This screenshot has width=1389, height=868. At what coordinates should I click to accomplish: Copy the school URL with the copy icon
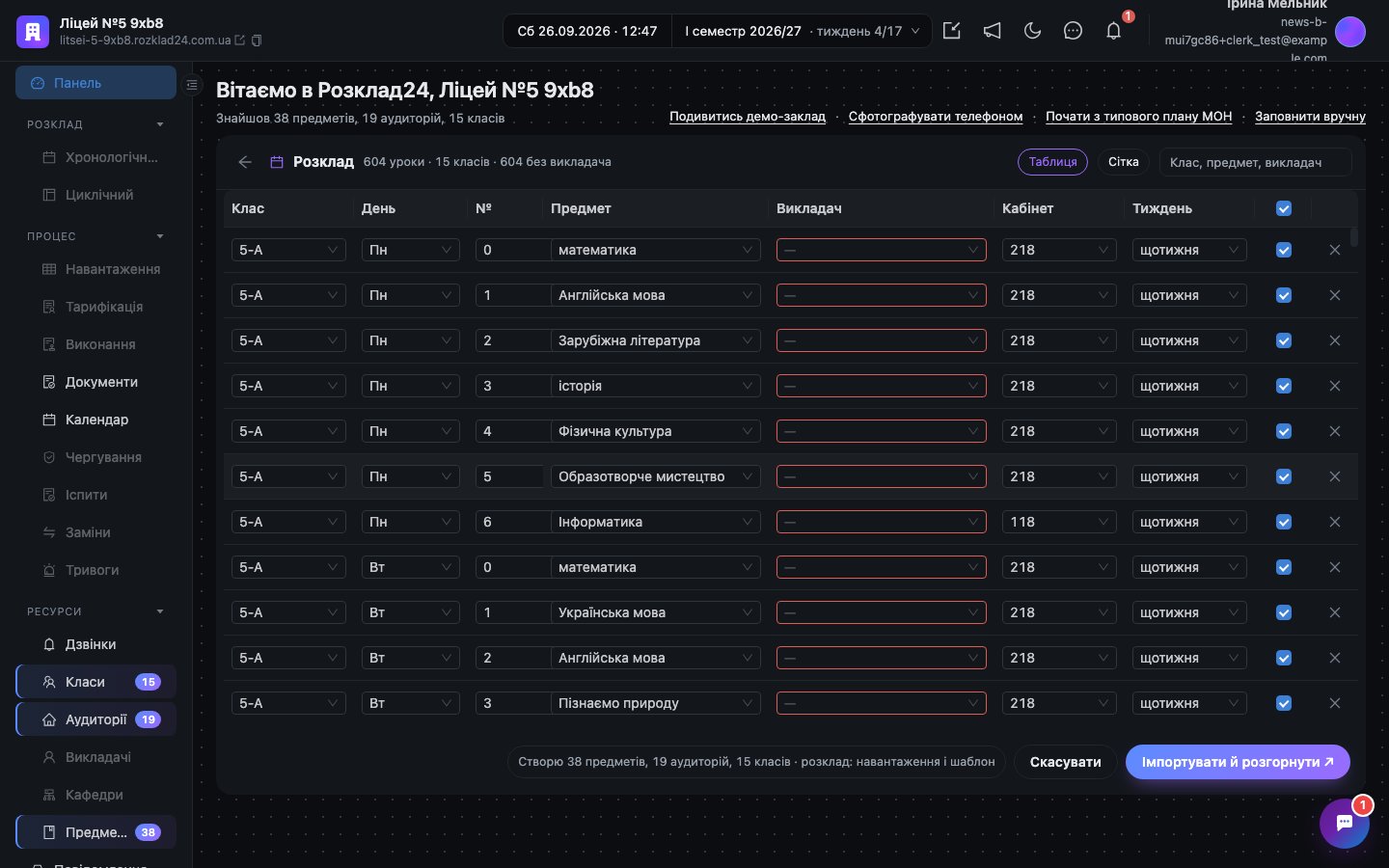[x=257, y=41]
